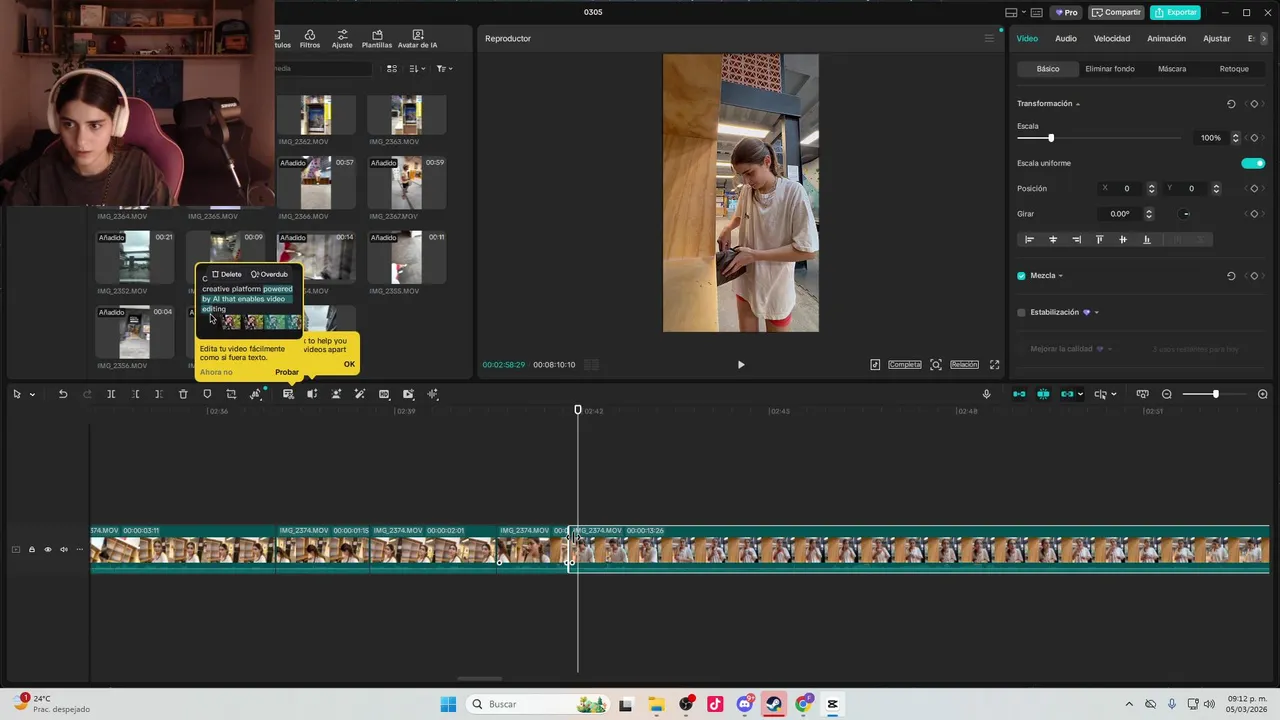The height and width of the screenshot is (720, 1280).
Task: Zoom out the timeline with minus magnifier
Action: pos(1167,394)
